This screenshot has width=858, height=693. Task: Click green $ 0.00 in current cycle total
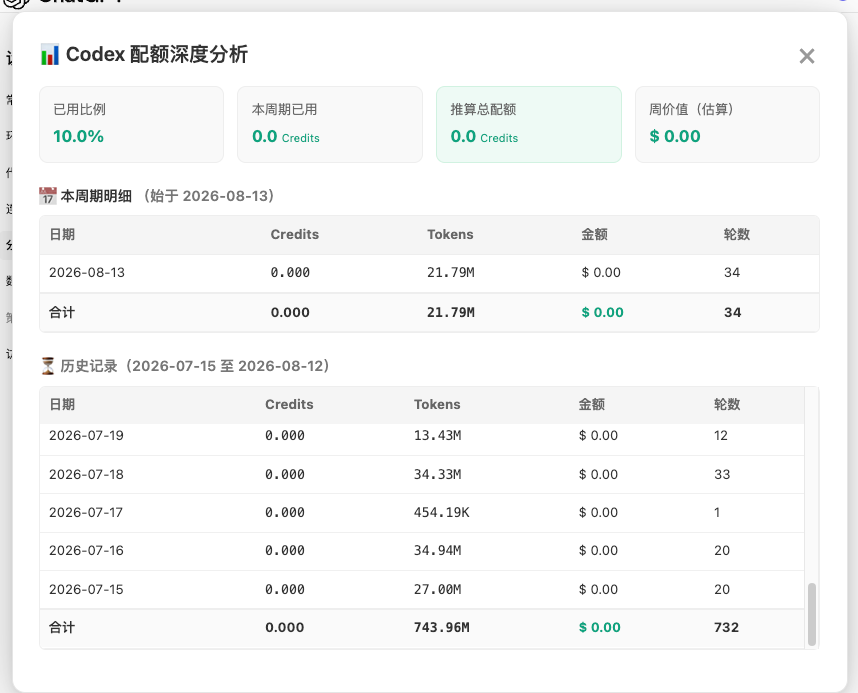tap(602, 313)
